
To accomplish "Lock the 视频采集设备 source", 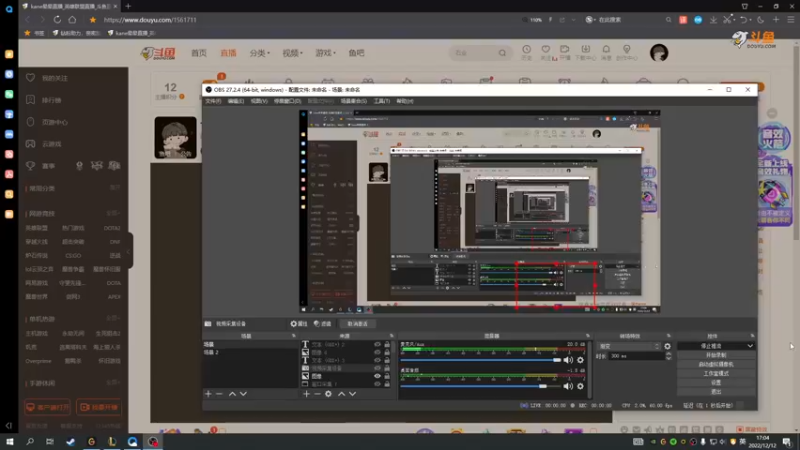I will coord(387,368).
